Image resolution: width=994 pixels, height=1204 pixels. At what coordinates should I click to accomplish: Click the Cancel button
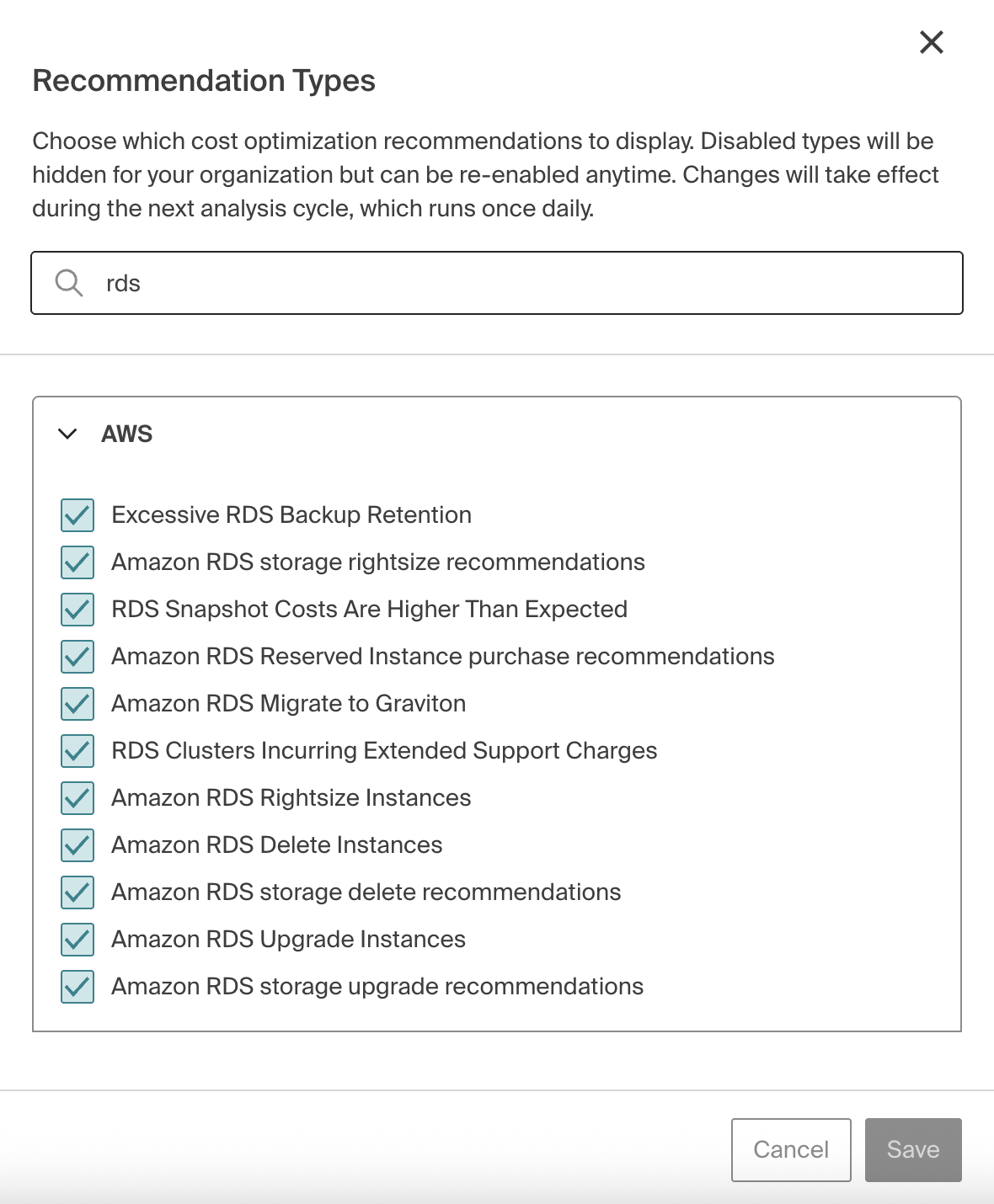pos(790,1149)
